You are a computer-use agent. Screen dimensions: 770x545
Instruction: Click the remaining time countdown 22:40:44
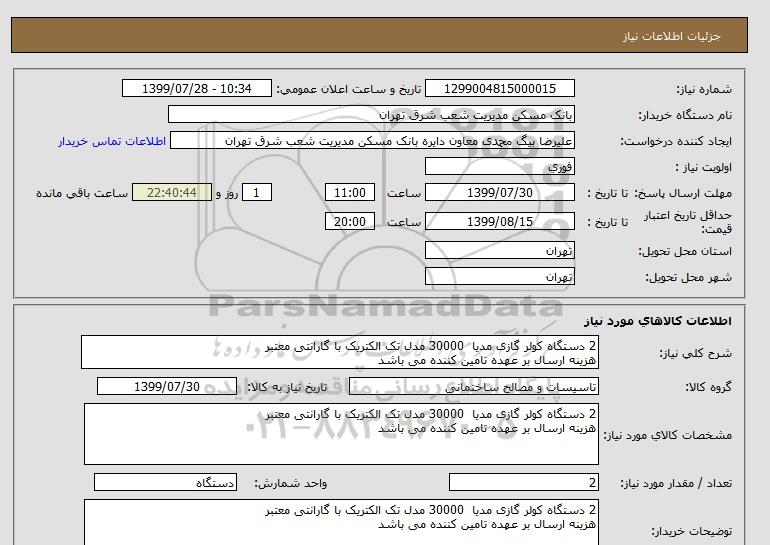click(x=174, y=193)
